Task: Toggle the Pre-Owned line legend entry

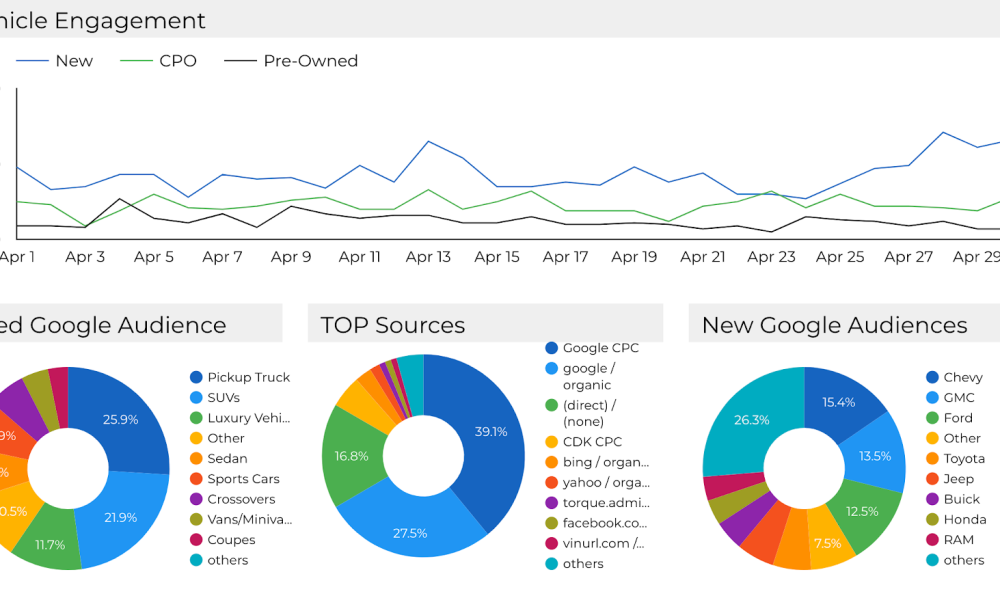Action: click(310, 61)
